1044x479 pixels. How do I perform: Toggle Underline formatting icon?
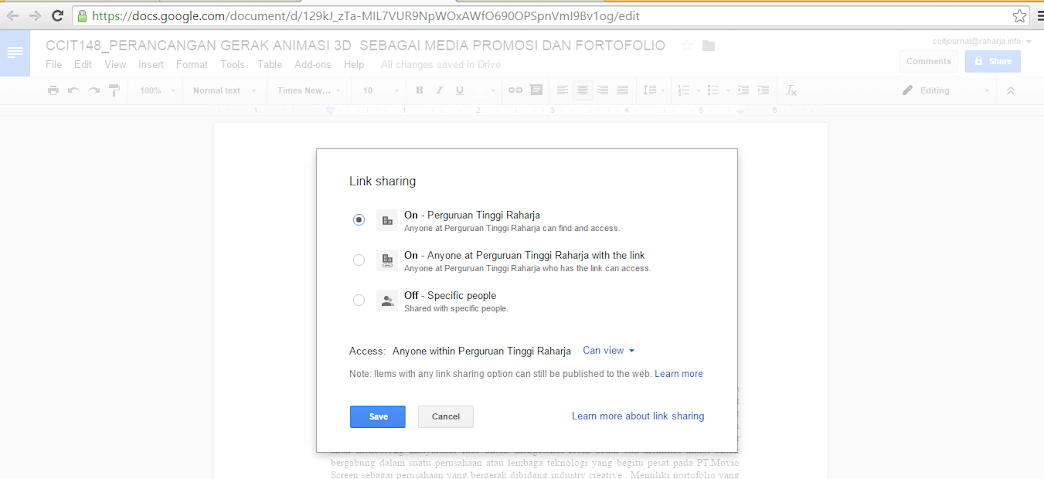coord(459,91)
